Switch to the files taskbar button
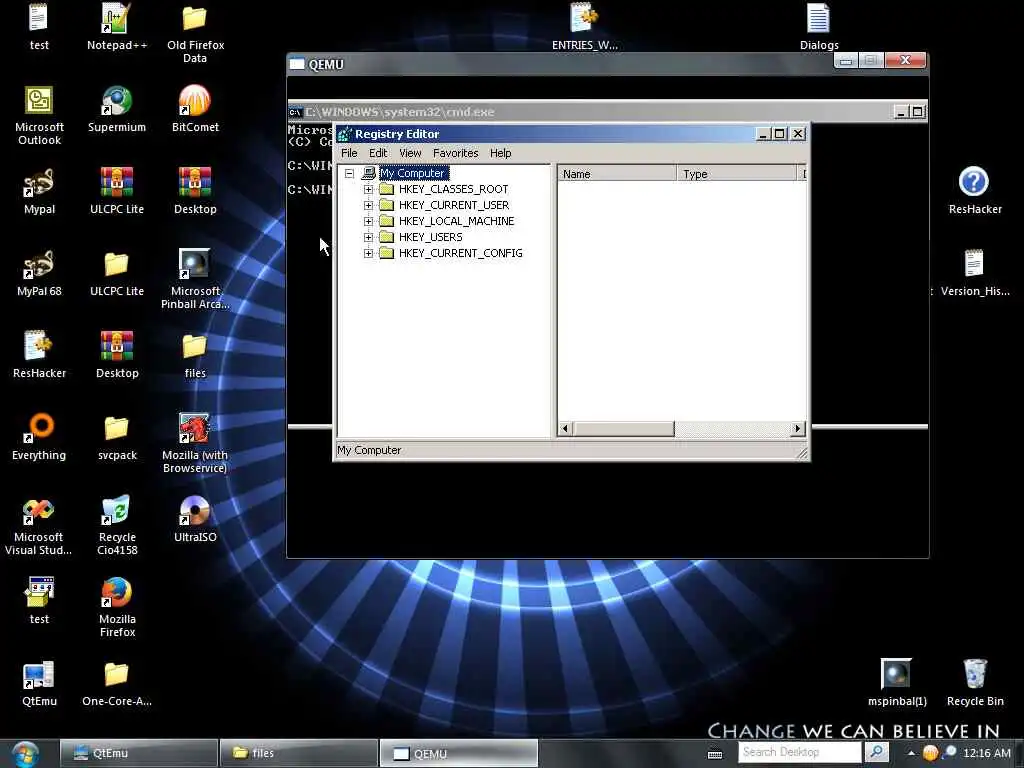This screenshot has width=1024, height=768. 299,753
